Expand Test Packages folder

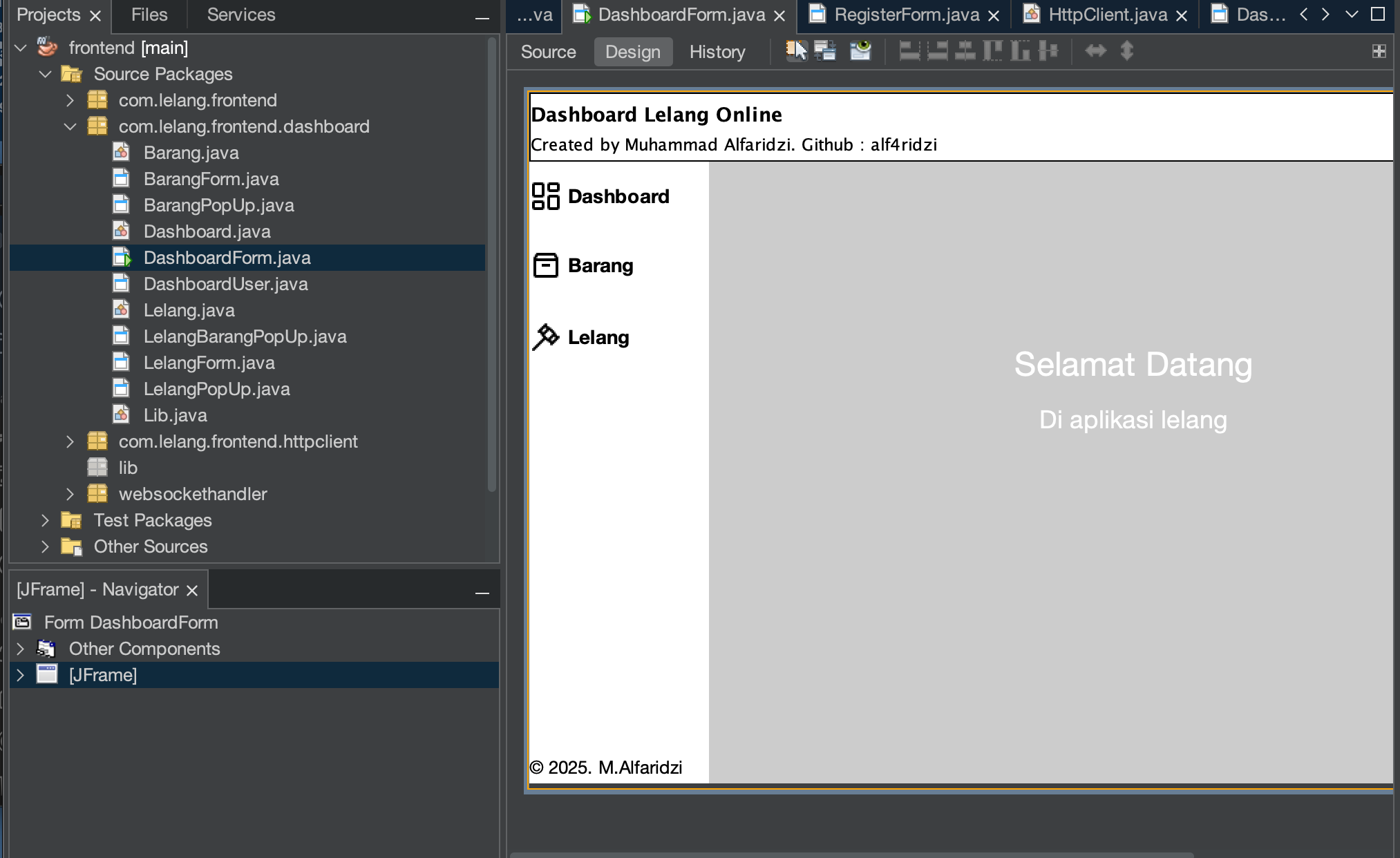pyautogui.click(x=45, y=520)
